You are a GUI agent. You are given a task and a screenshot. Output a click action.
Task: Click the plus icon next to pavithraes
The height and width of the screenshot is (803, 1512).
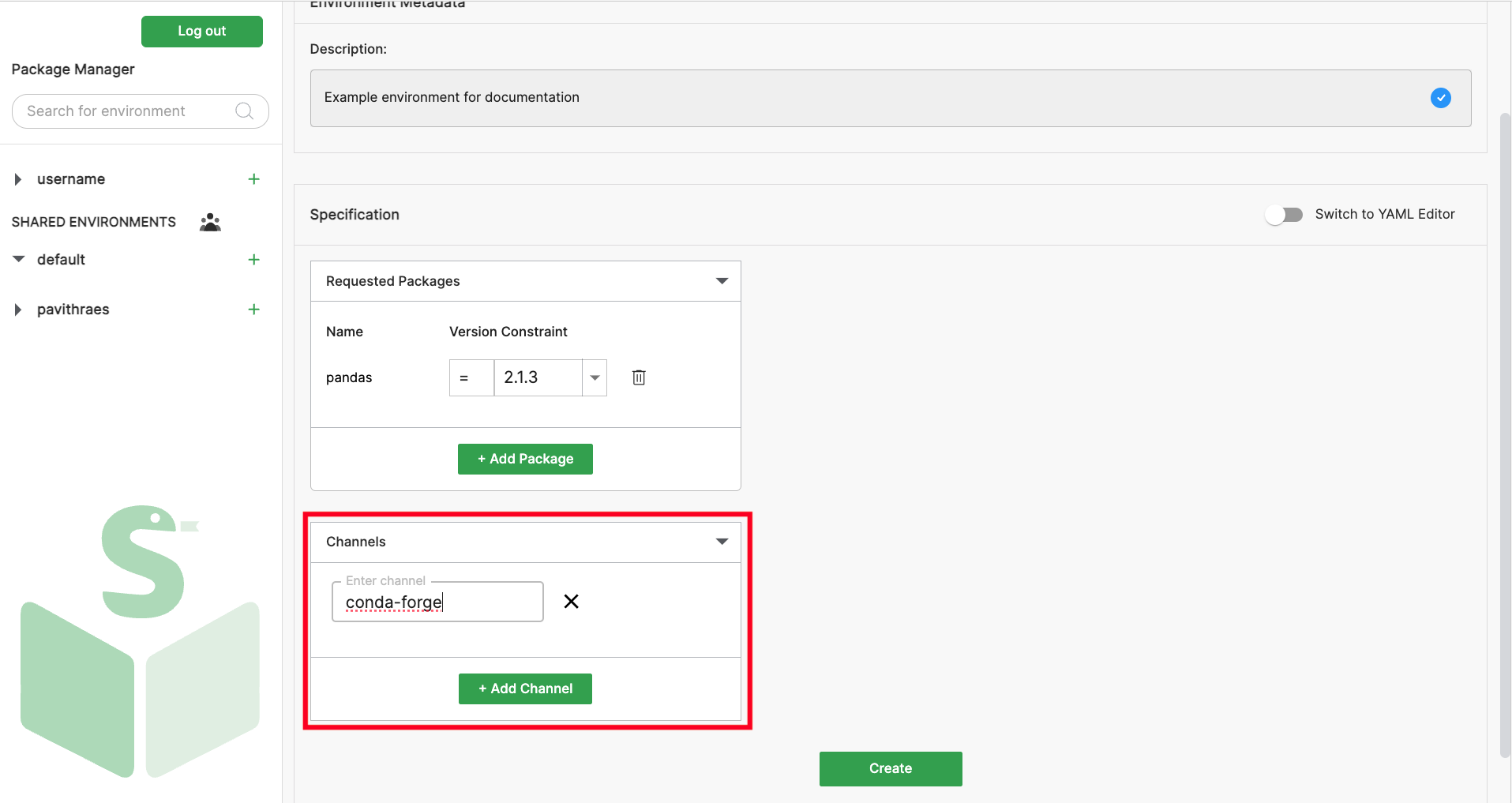(x=253, y=309)
